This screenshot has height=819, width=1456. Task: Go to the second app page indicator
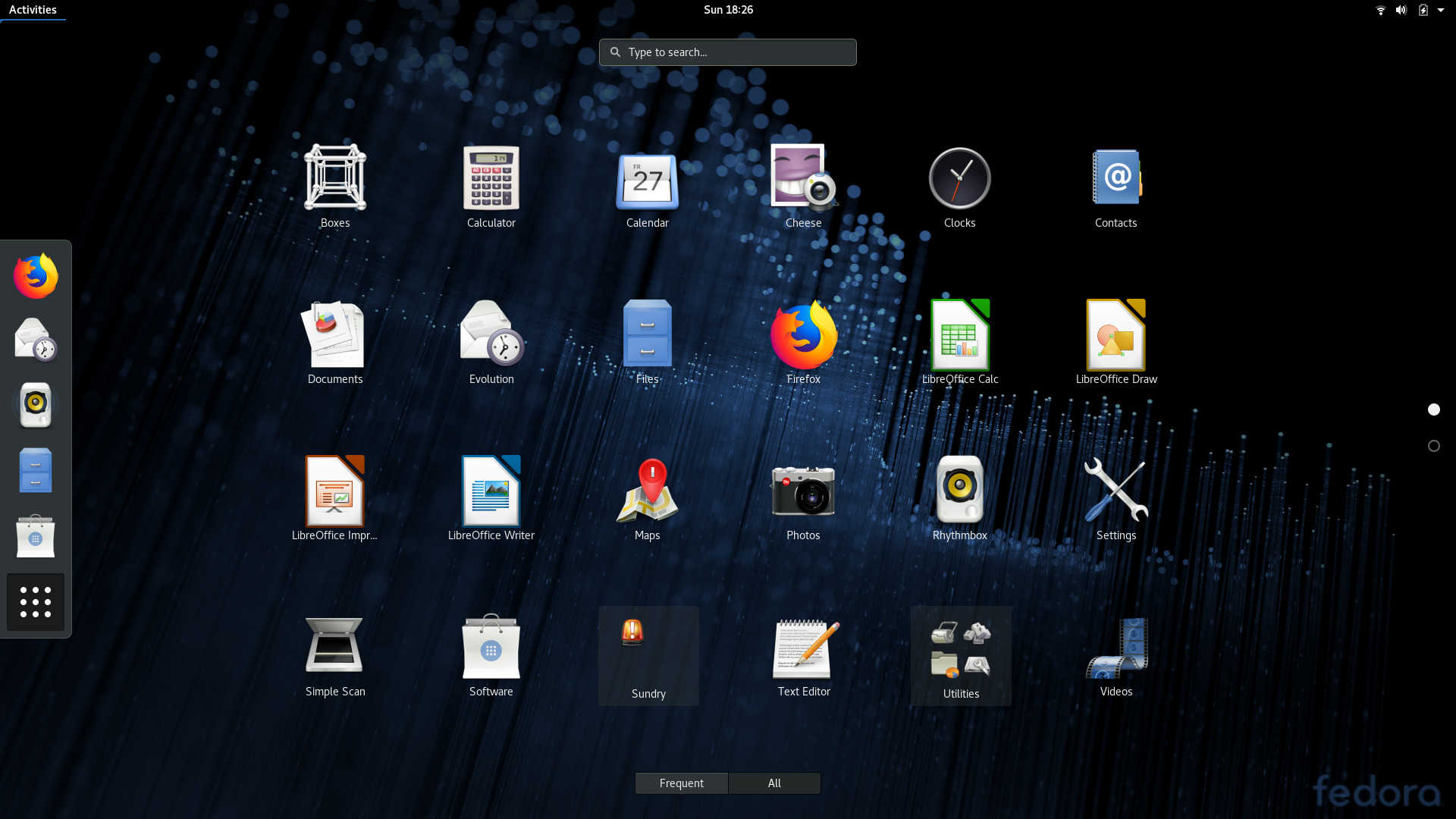click(1434, 446)
